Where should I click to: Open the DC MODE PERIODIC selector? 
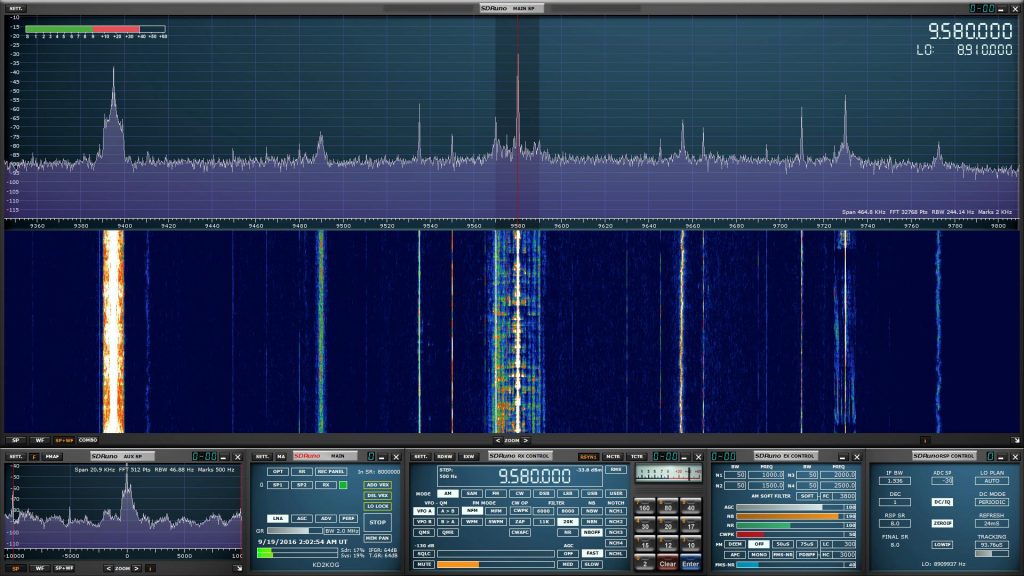point(992,502)
